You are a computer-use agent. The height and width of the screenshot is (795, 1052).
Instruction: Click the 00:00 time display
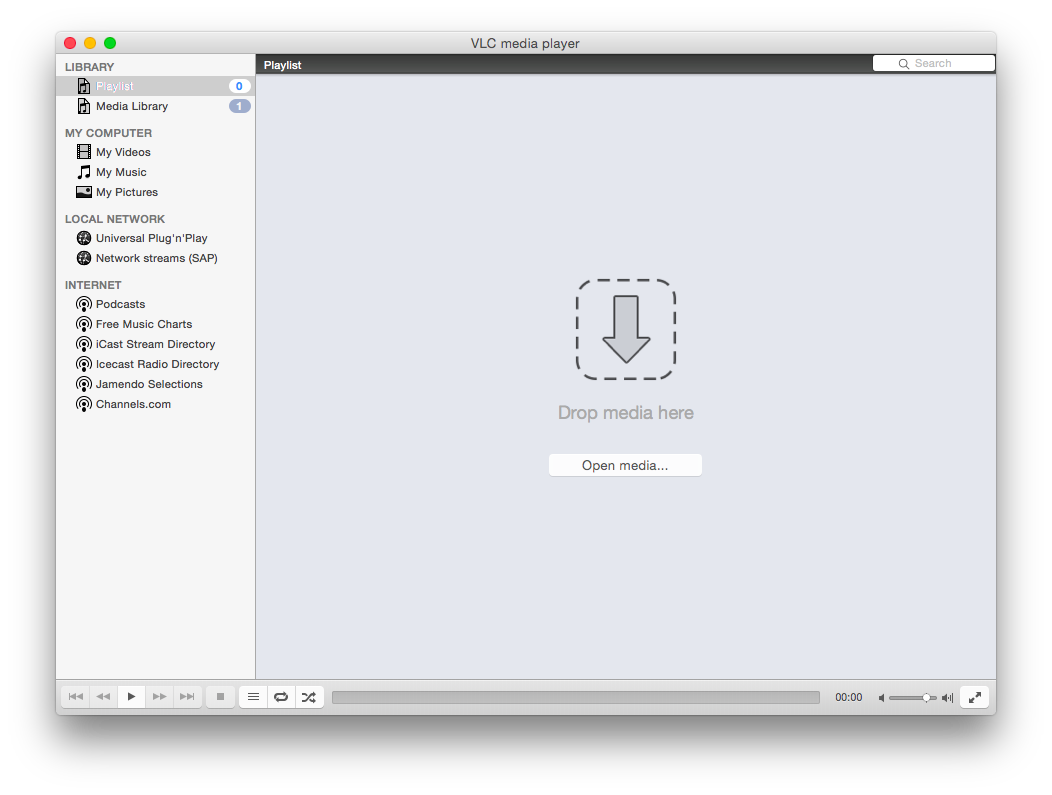point(849,698)
